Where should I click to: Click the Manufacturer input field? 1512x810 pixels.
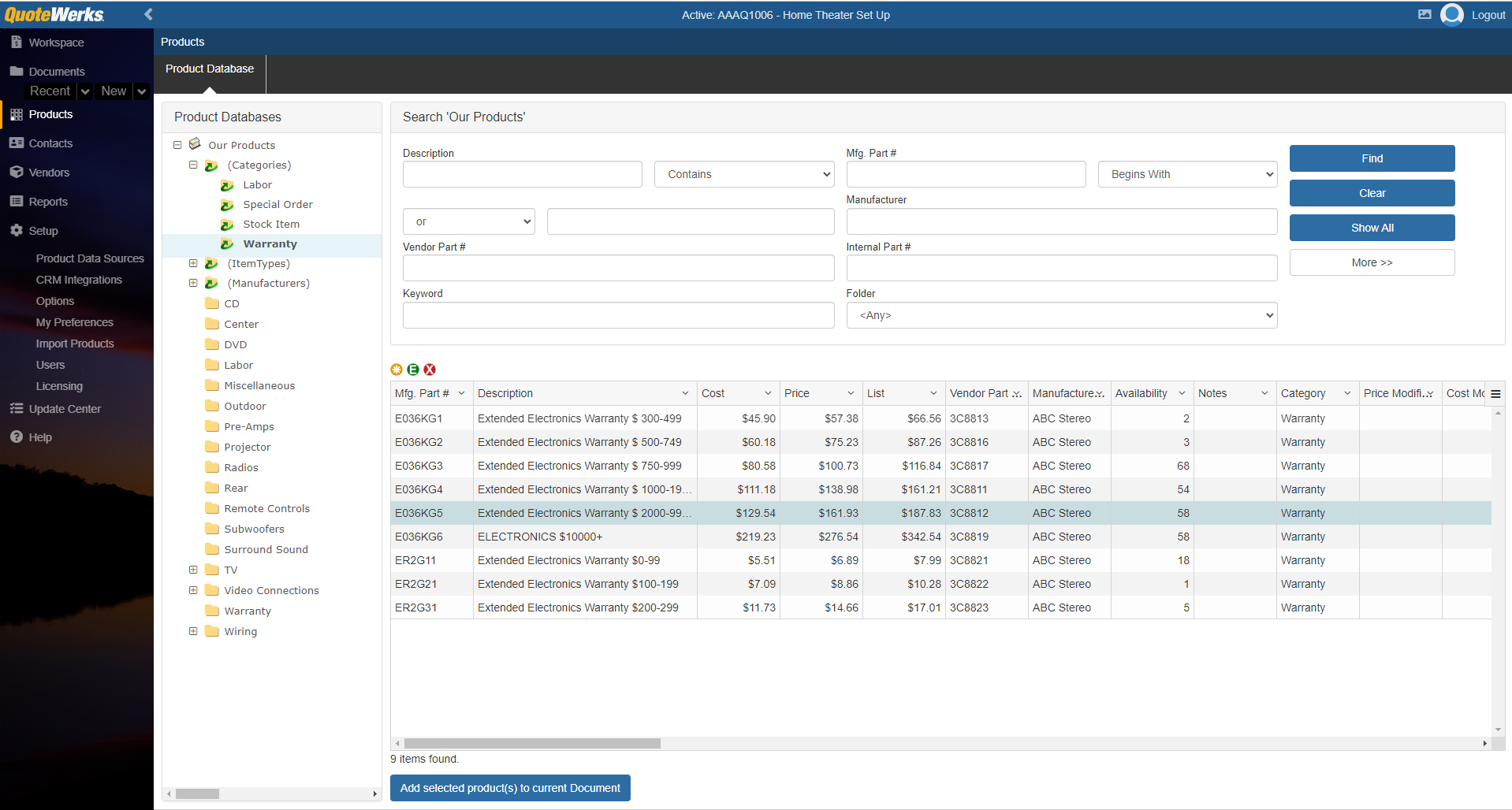[1062, 221]
